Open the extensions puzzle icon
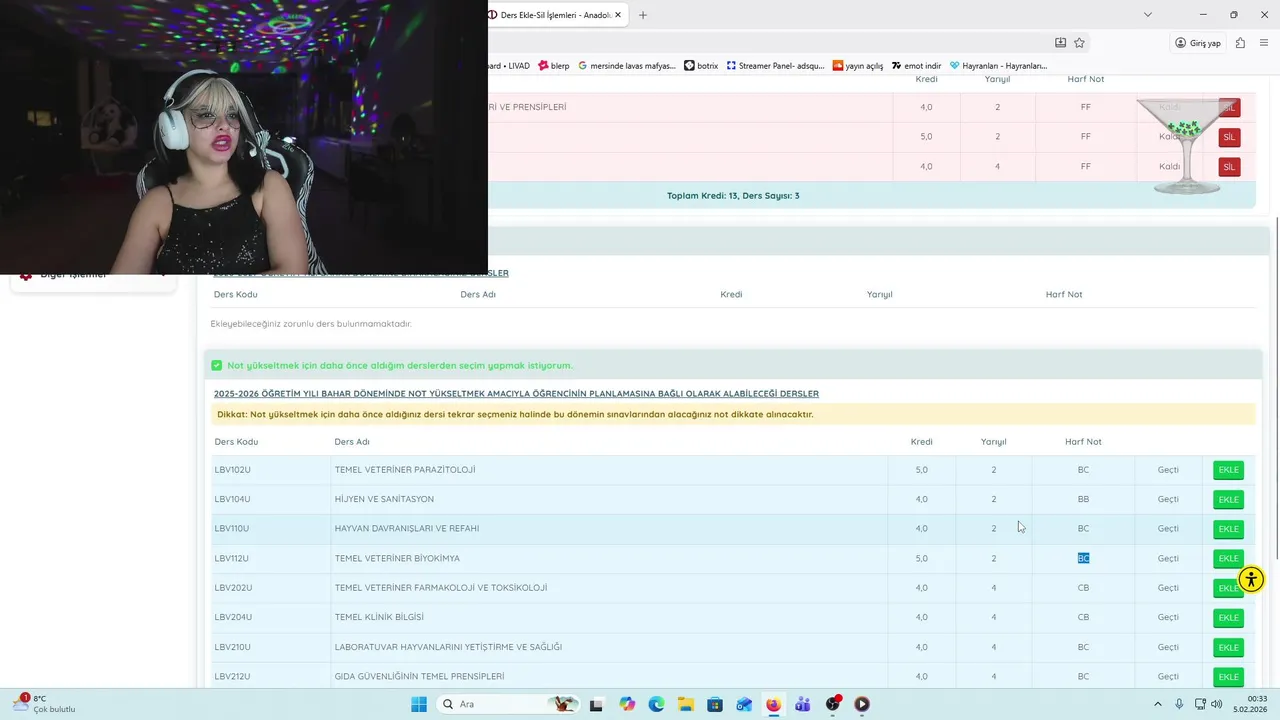 (1241, 43)
